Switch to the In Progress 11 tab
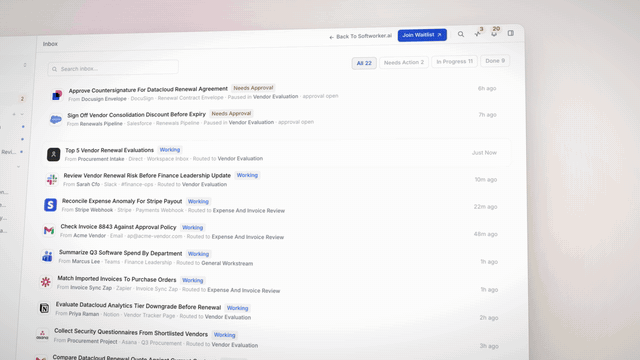 tap(454, 62)
